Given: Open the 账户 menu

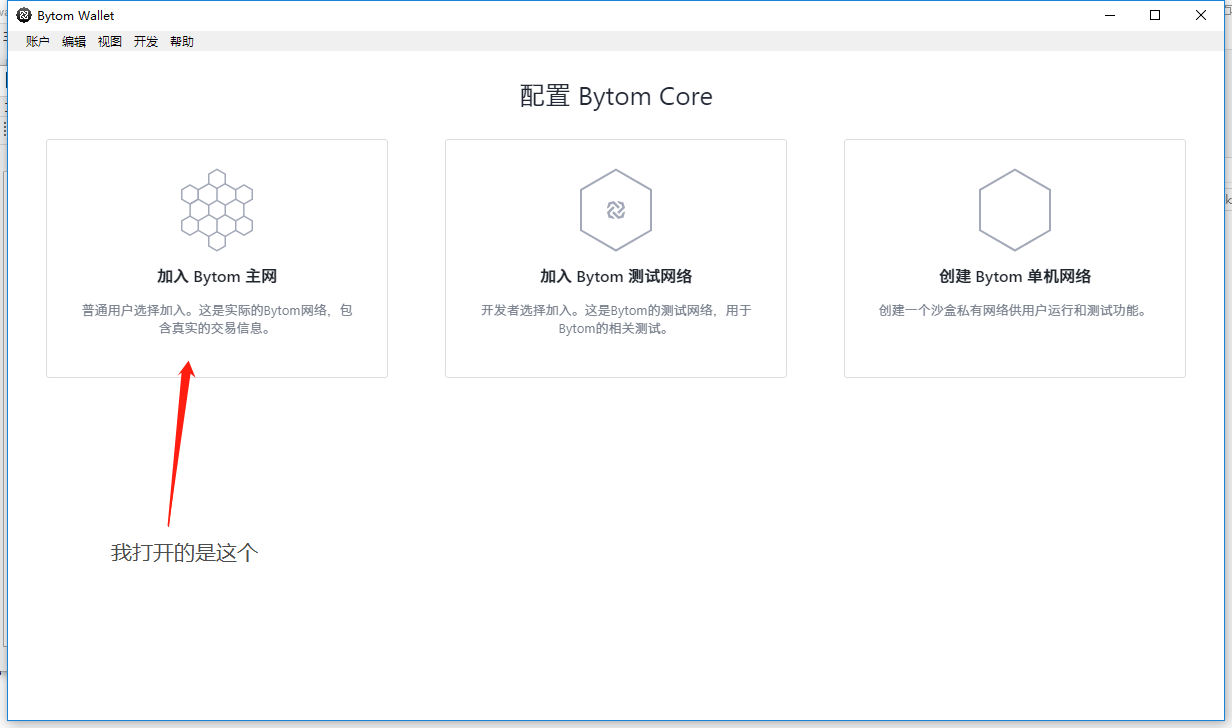Looking at the screenshot, I should 38,42.
